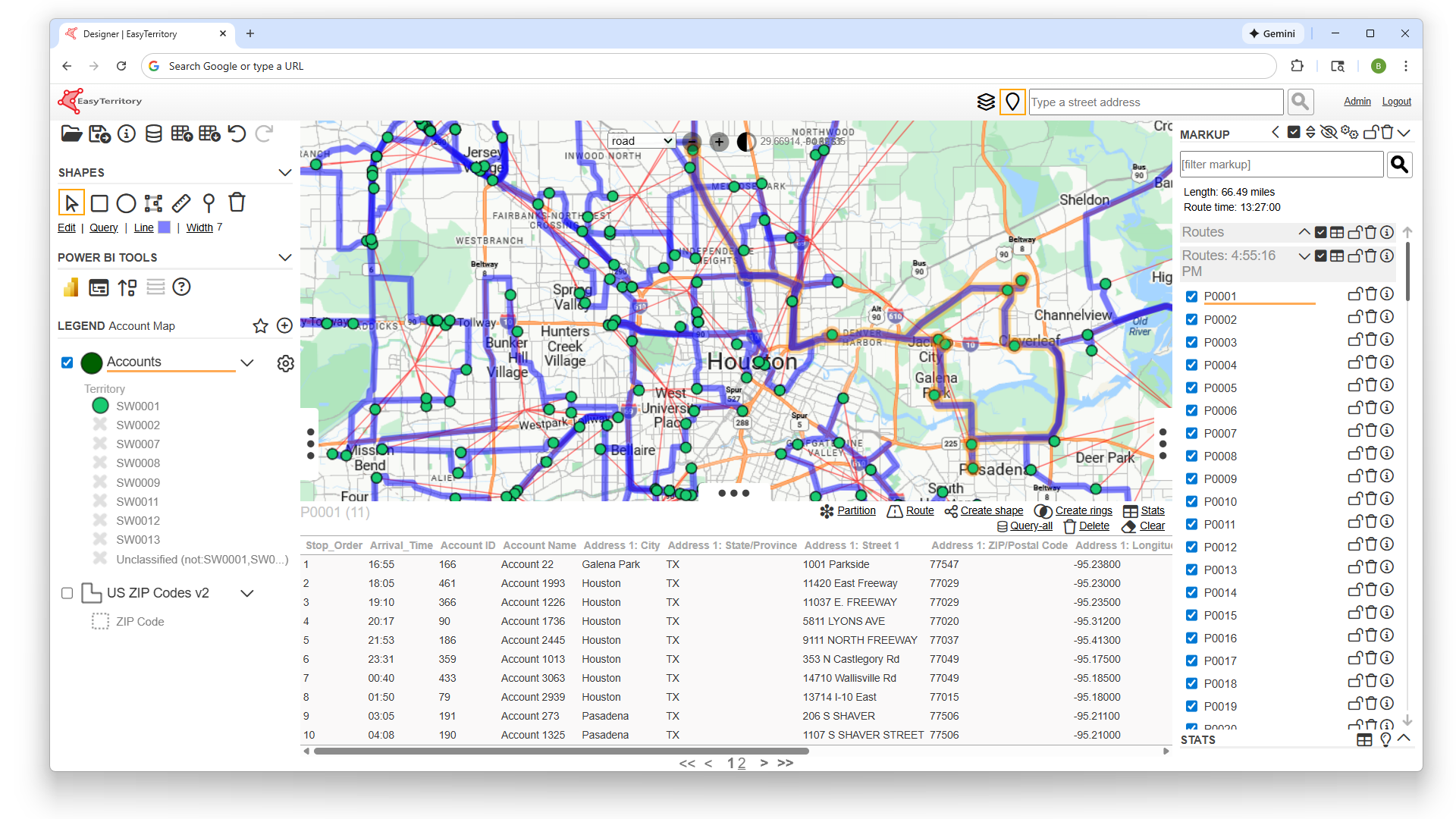This screenshot has width=1456, height=819.
Task: Delete route P0003 with trash icon
Action: coord(1371,340)
